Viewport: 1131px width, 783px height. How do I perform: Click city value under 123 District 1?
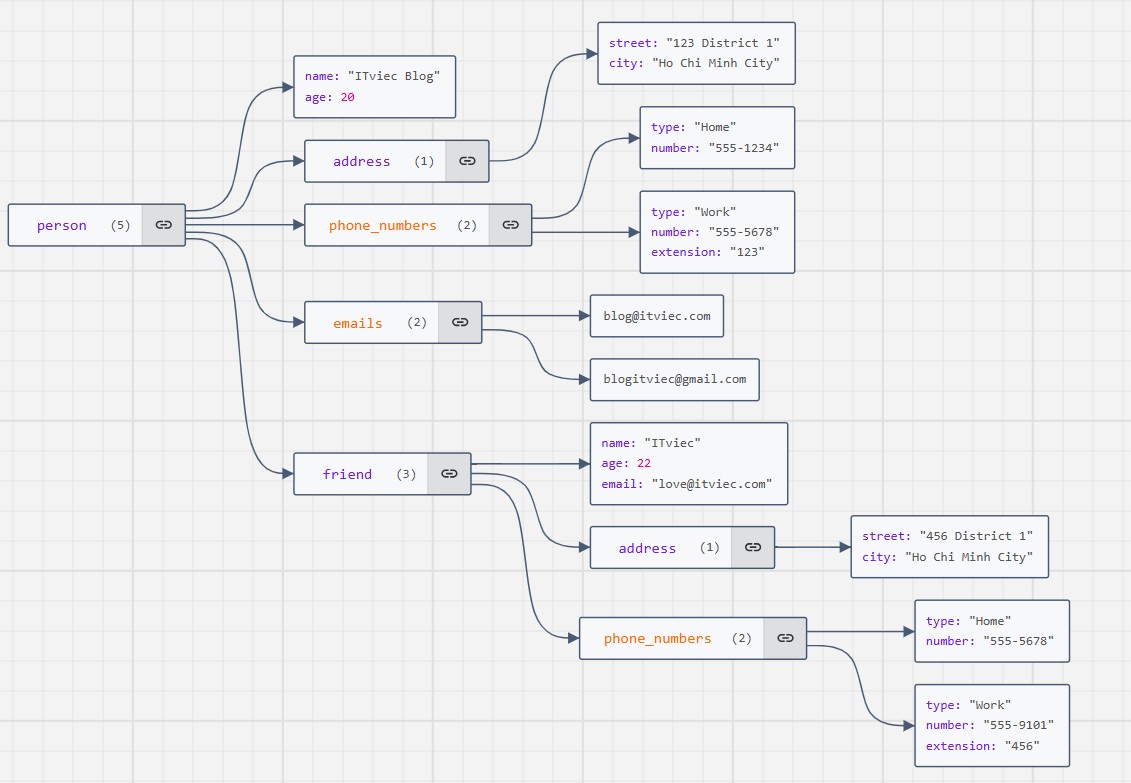716,63
